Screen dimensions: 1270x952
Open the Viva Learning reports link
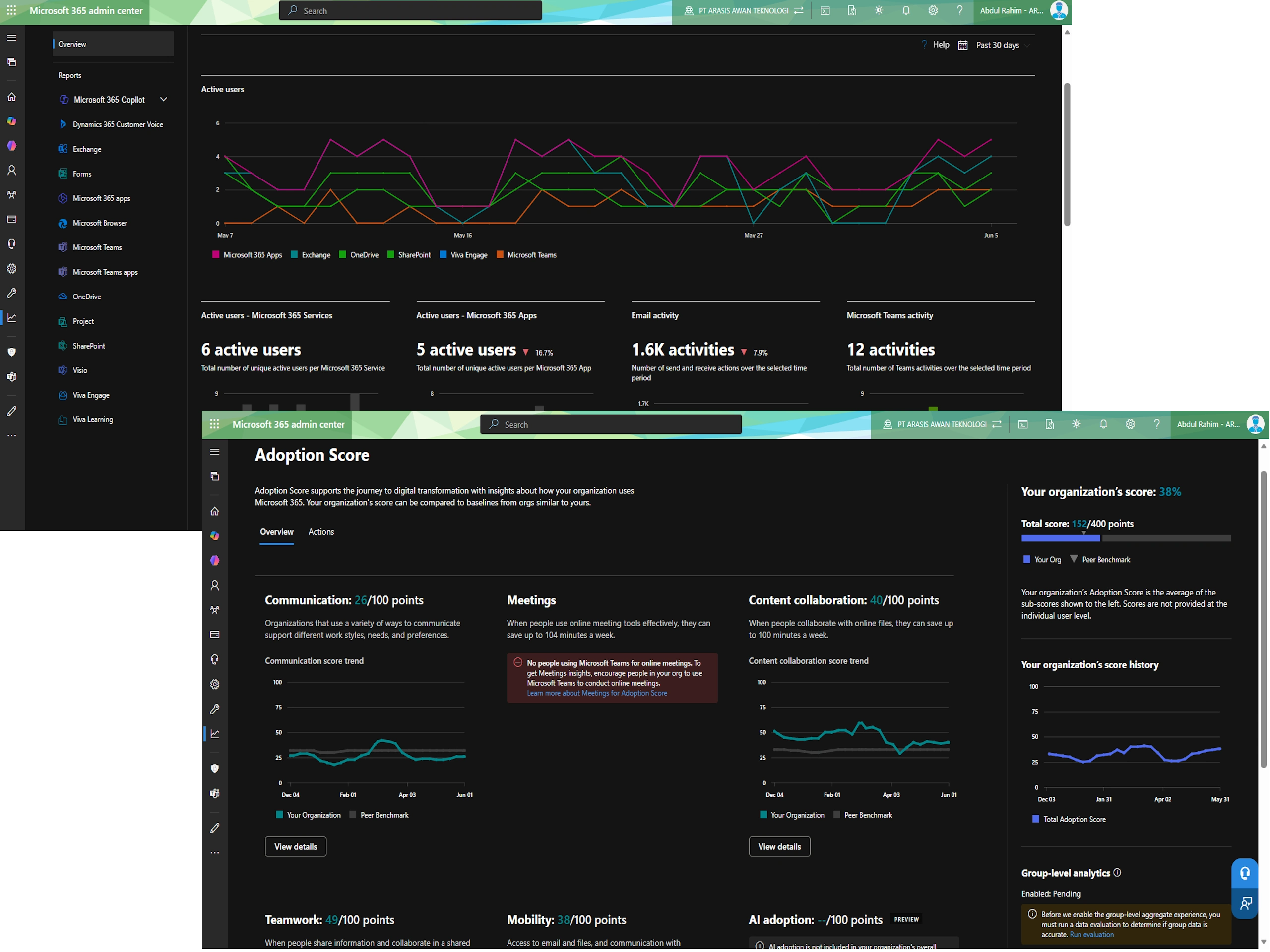coord(92,420)
